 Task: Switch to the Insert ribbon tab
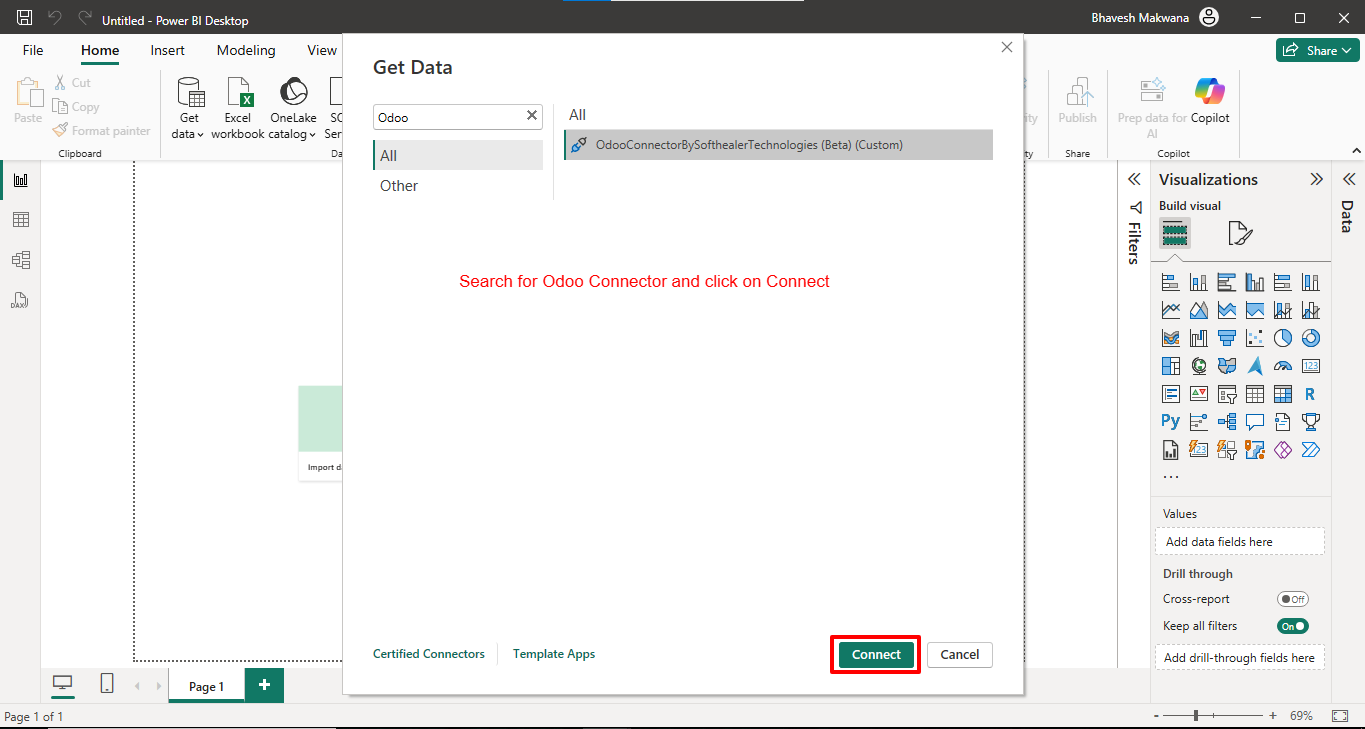click(x=167, y=50)
